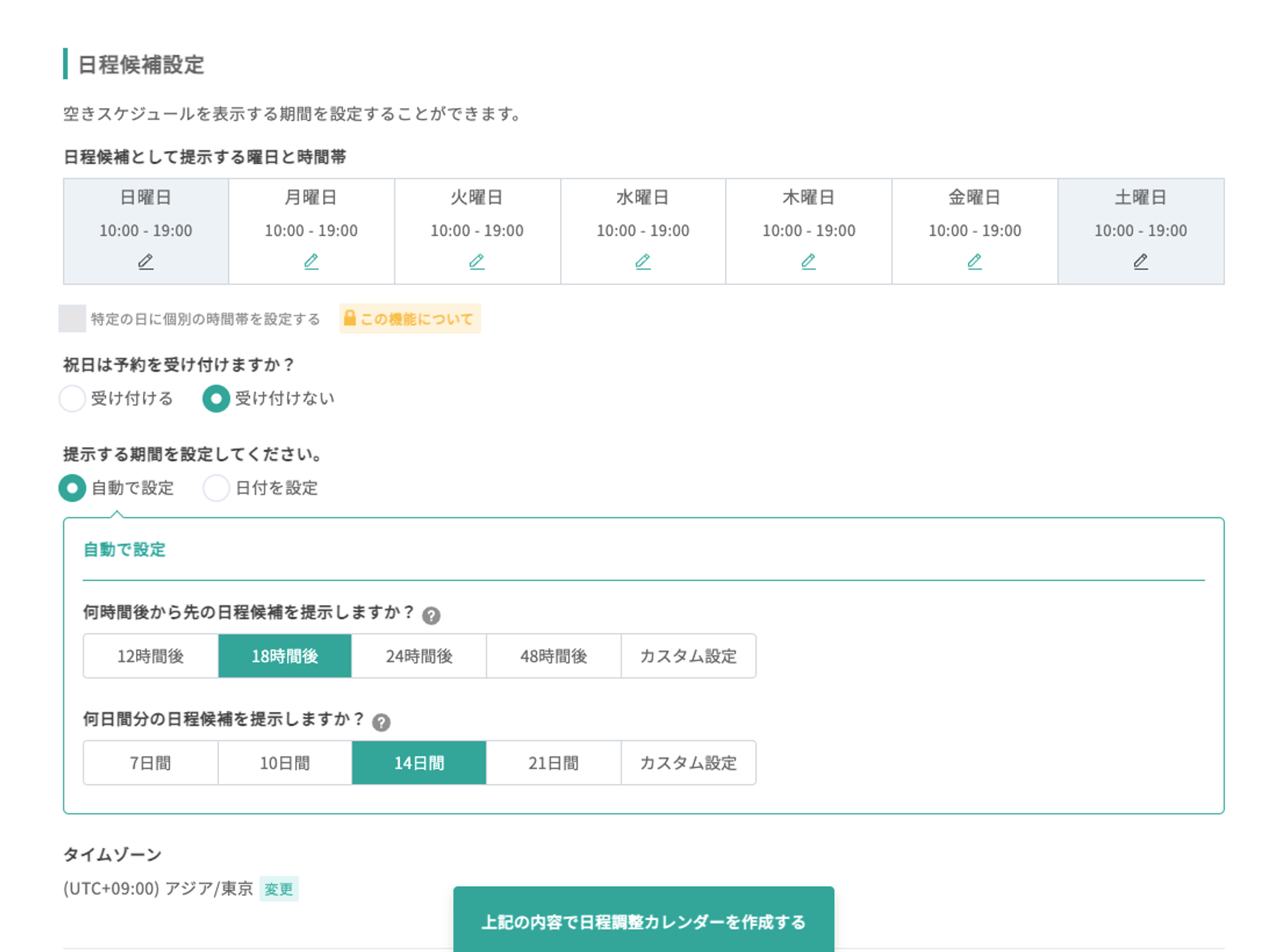
Task: Open the この機能について info badge
Action: click(410, 318)
